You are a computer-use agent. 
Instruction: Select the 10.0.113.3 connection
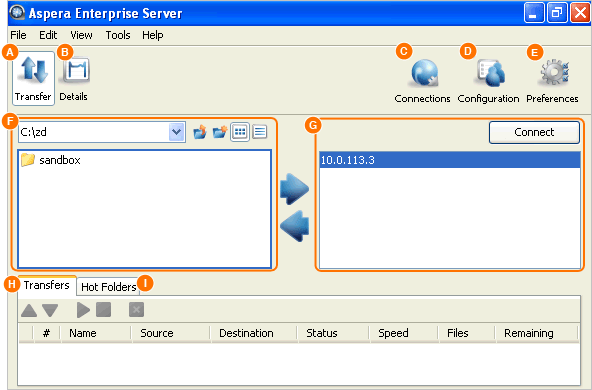[450, 160]
